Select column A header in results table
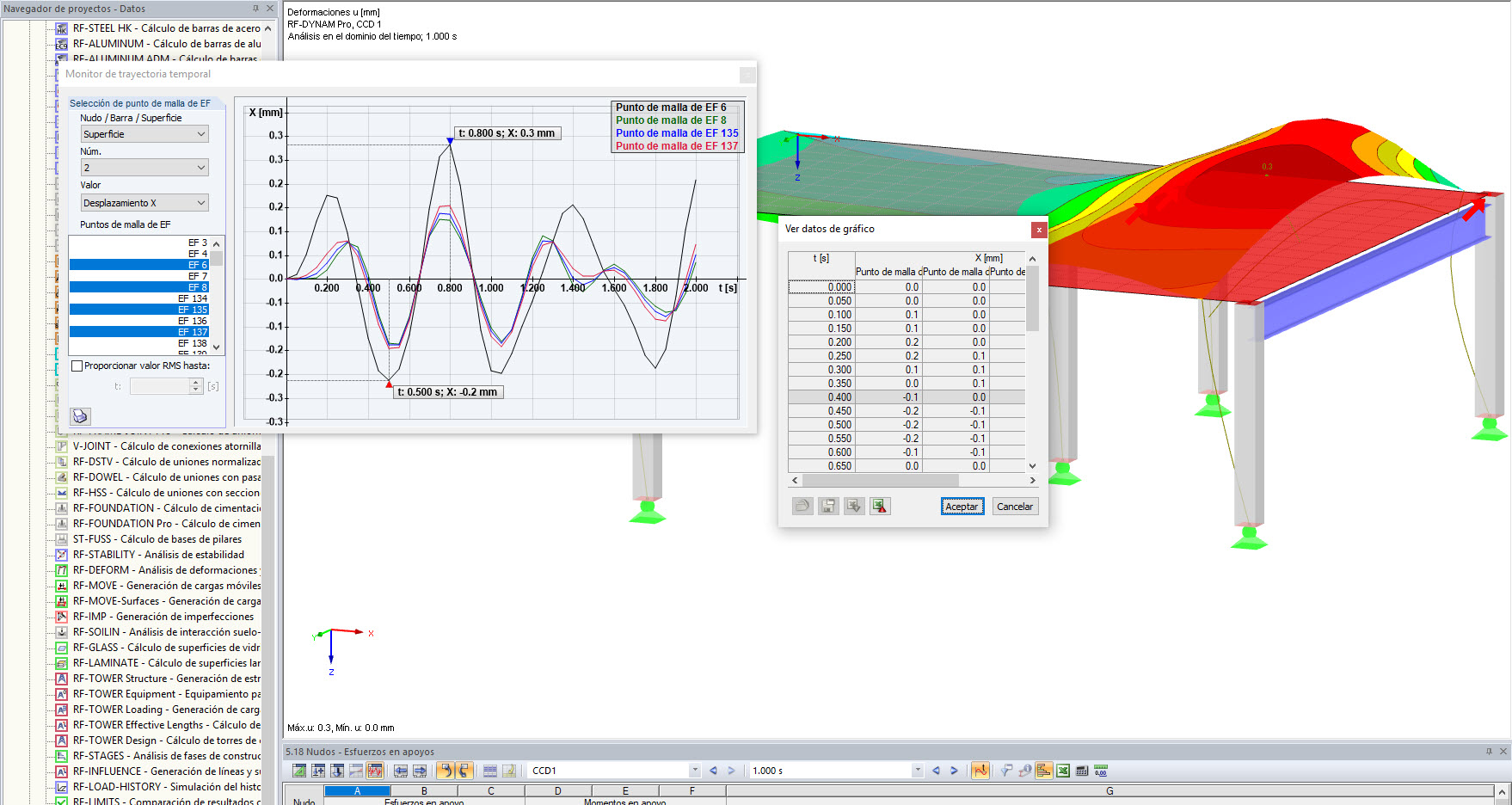The image size is (1512, 805). coord(357,791)
